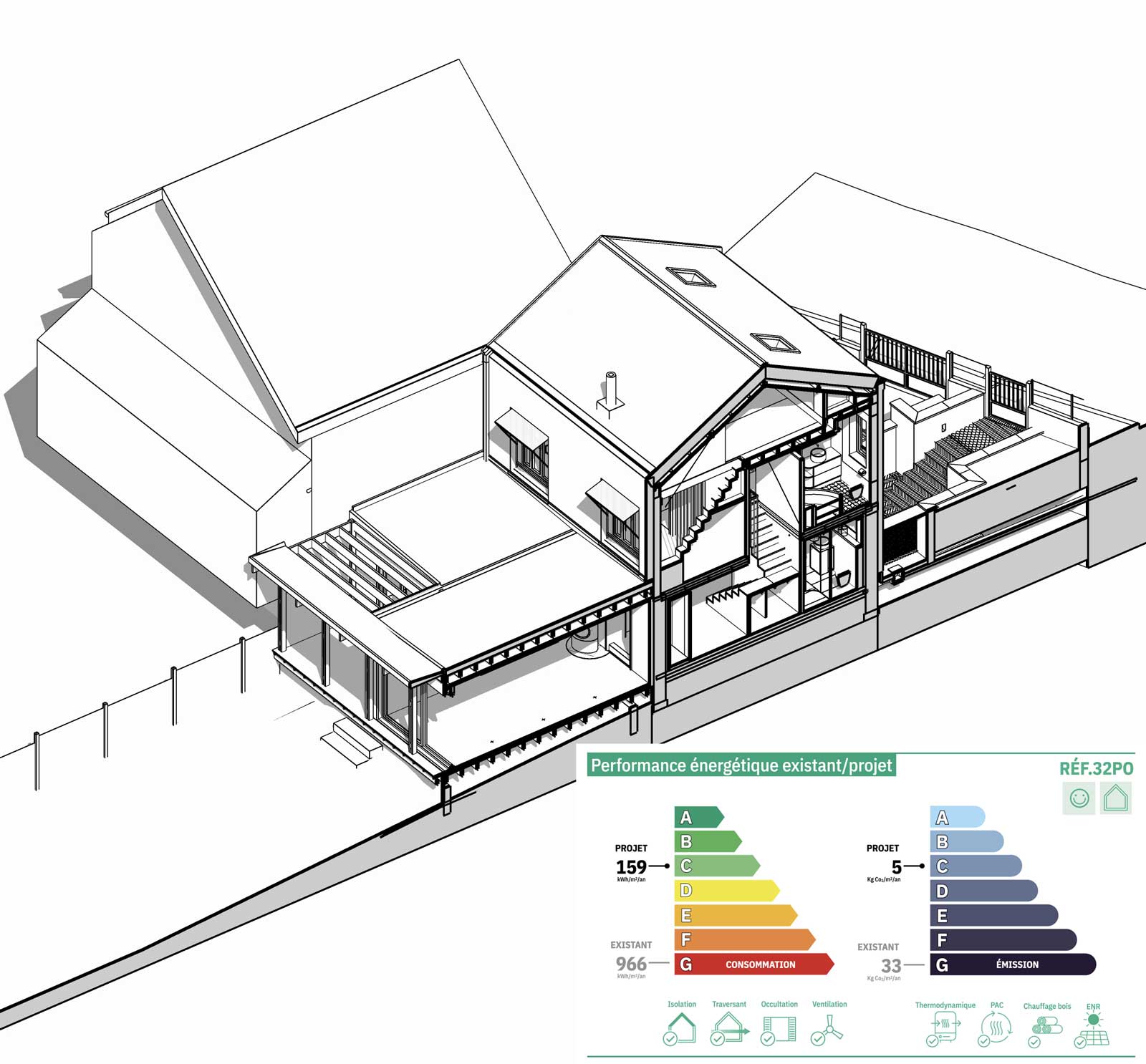The width and height of the screenshot is (1146, 1064).
Task: Click the 966 existant consumption value
Action: (x=631, y=964)
